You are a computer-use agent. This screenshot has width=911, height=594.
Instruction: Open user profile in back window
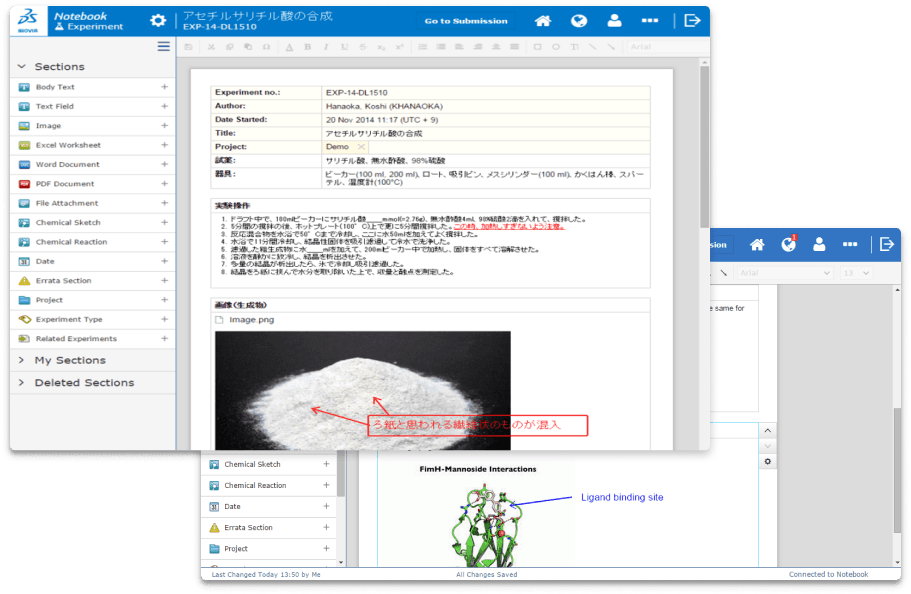click(819, 245)
